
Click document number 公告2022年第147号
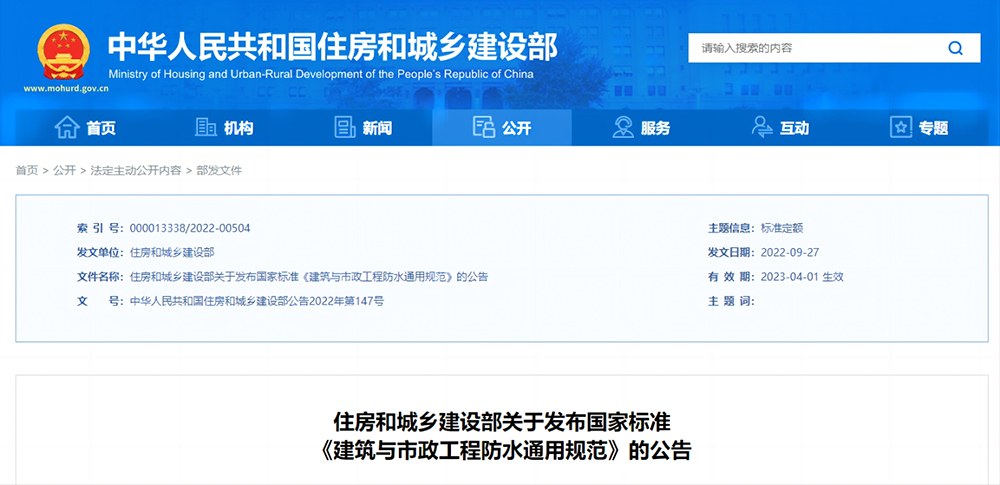[x=256, y=301]
